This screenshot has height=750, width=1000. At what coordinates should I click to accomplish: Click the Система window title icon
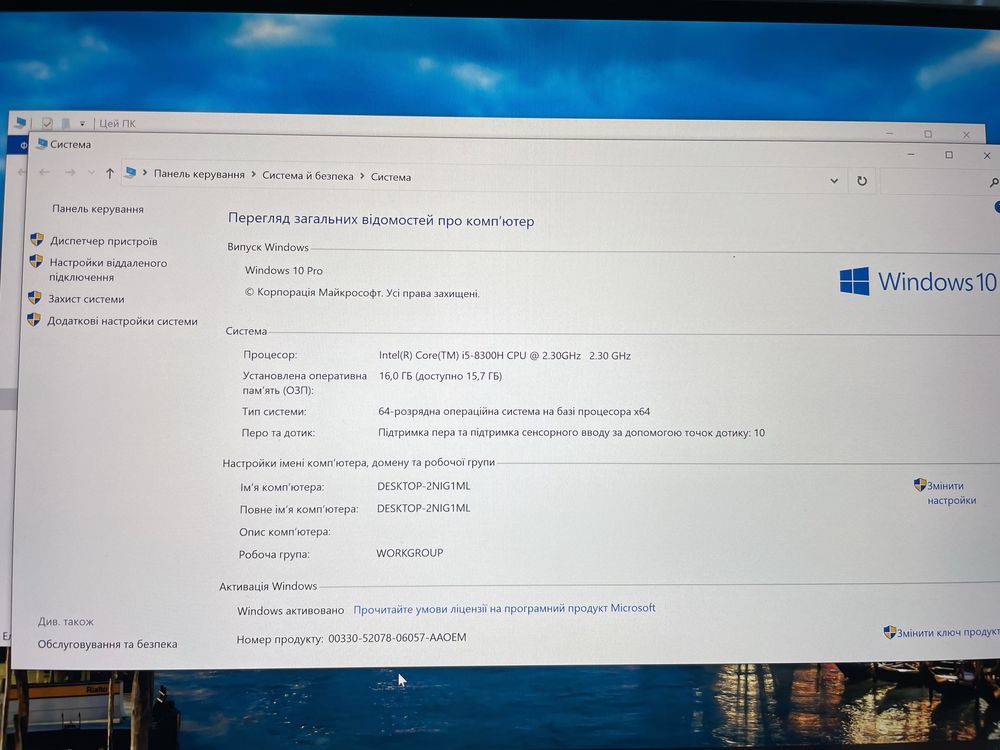coord(42,143)
